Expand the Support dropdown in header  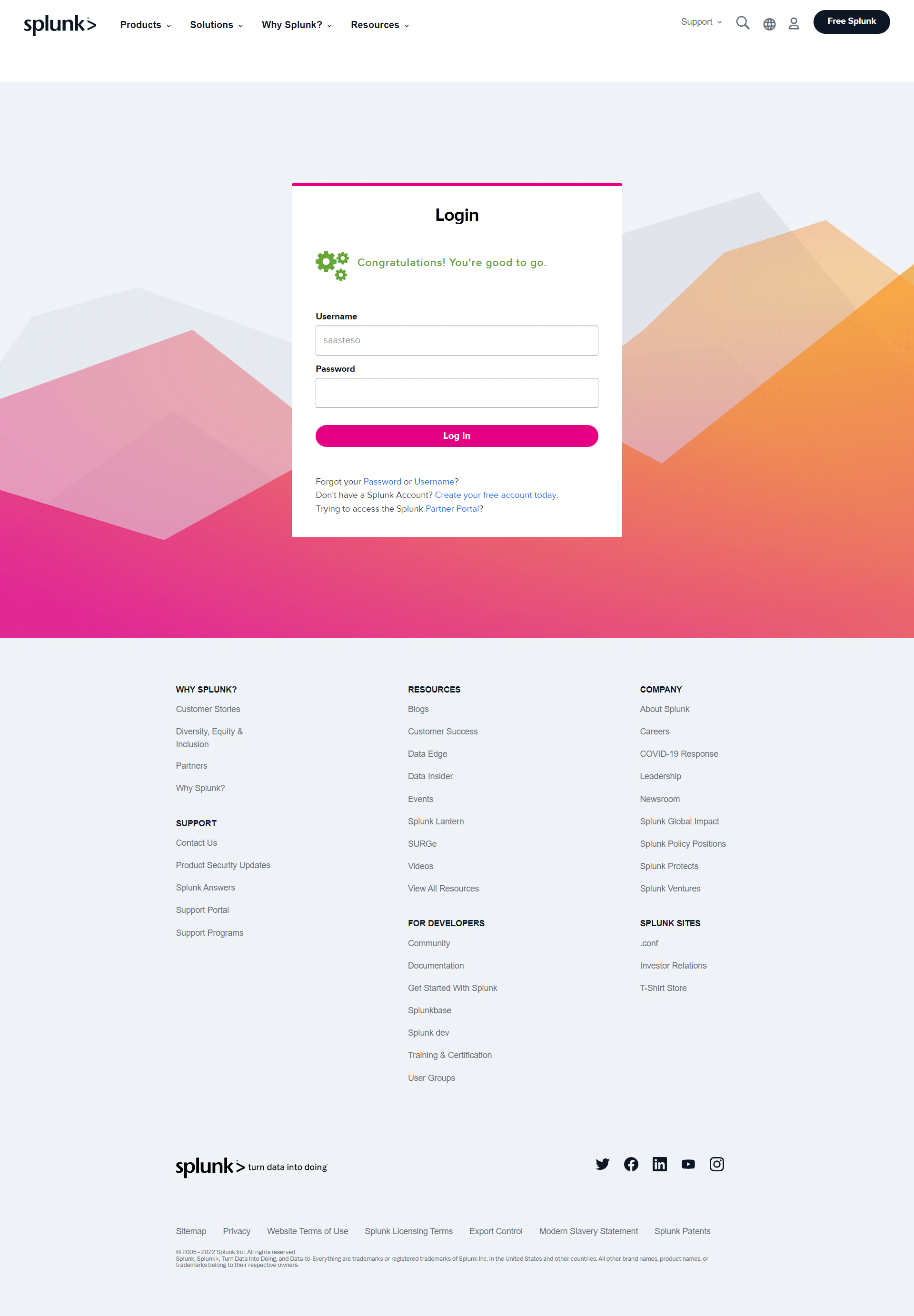[x=701, y=22]
